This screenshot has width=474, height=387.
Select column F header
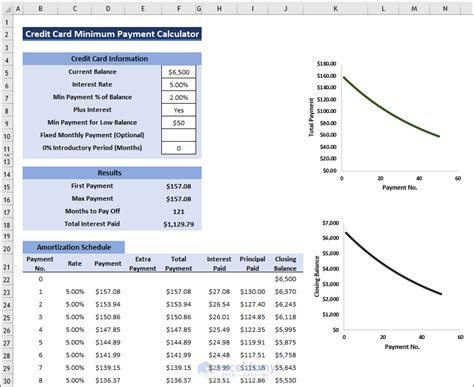coord(178,9)
